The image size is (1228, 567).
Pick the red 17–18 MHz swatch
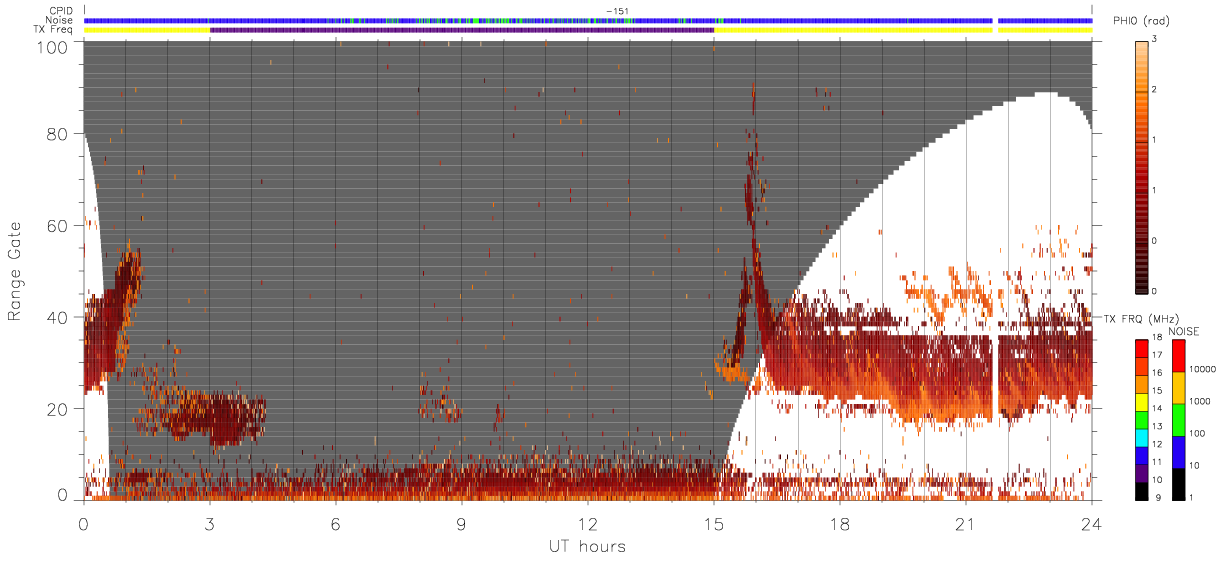point(1141,349)
